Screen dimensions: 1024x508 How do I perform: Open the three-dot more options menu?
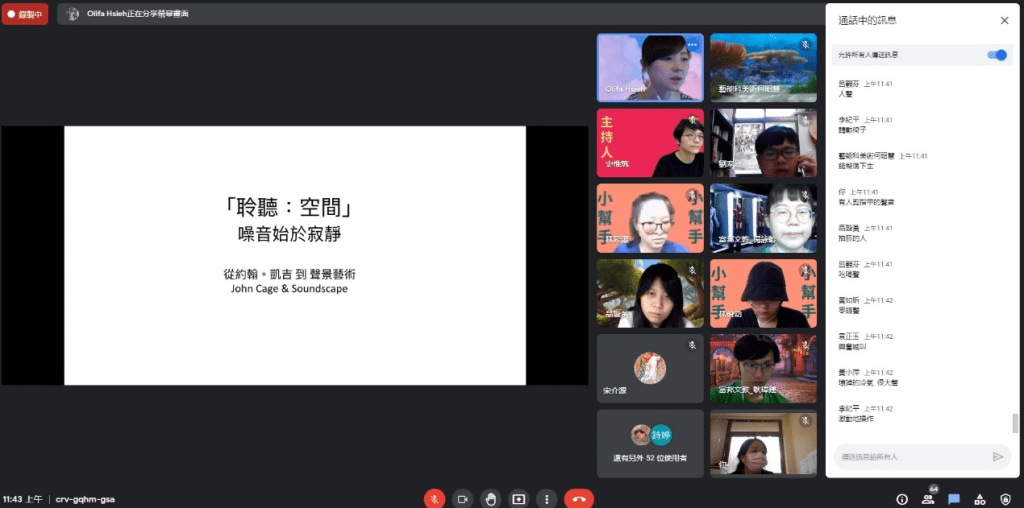pyautogui.click(x=546, y=498)
